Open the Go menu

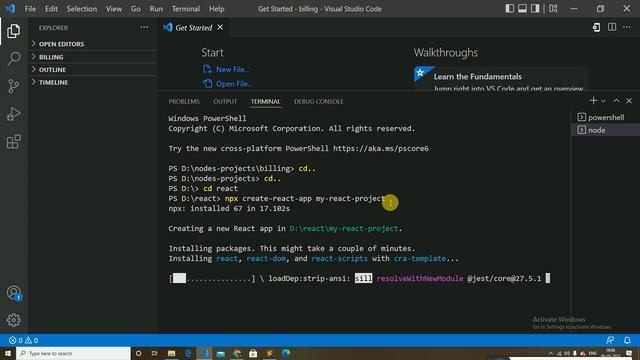136,9
